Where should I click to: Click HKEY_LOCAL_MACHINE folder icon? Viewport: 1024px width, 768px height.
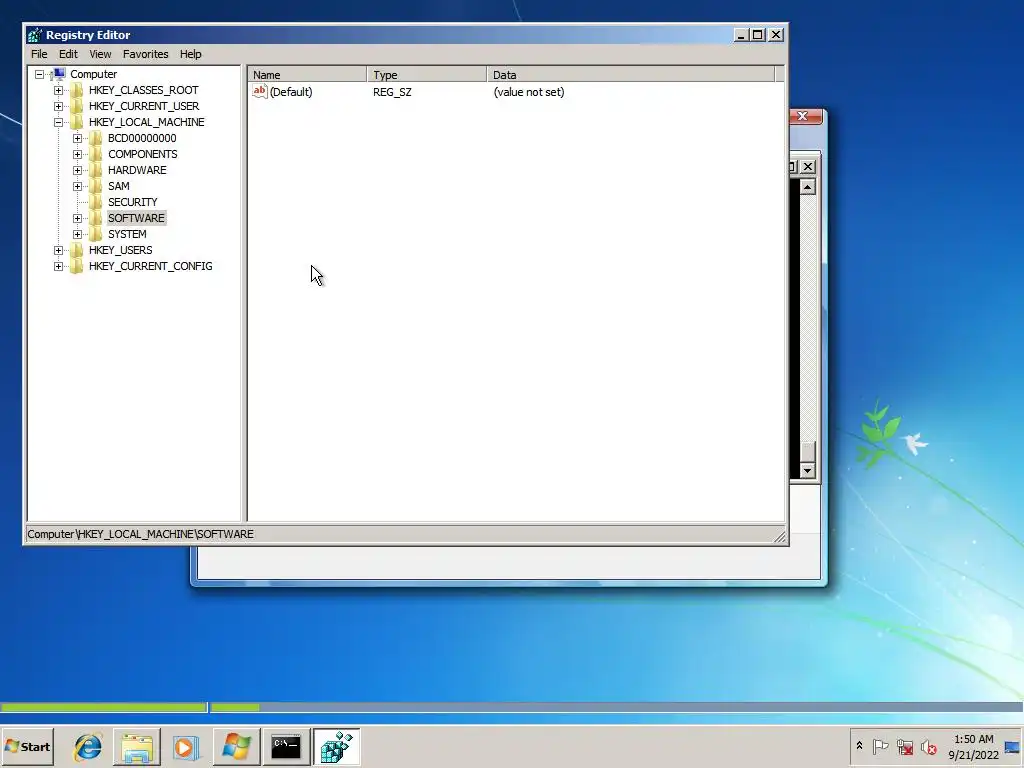click(x=76, y=122)
